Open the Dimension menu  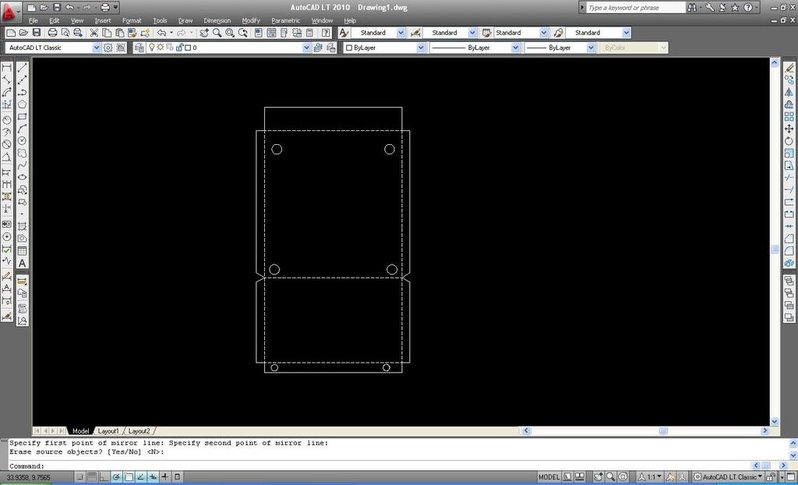click(x=217, y=21)
